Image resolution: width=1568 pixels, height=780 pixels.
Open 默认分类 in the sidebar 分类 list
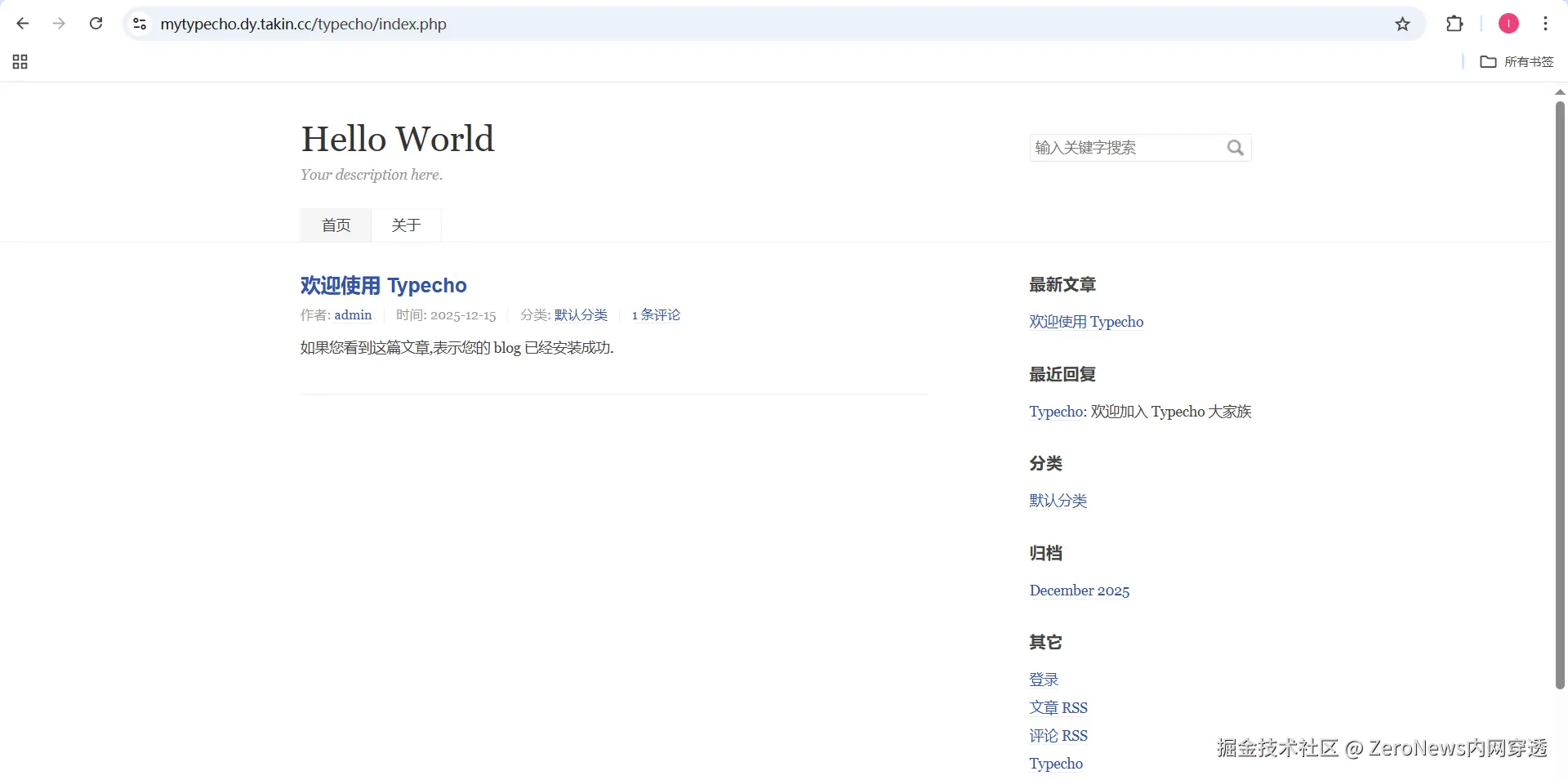point(1058,501)
